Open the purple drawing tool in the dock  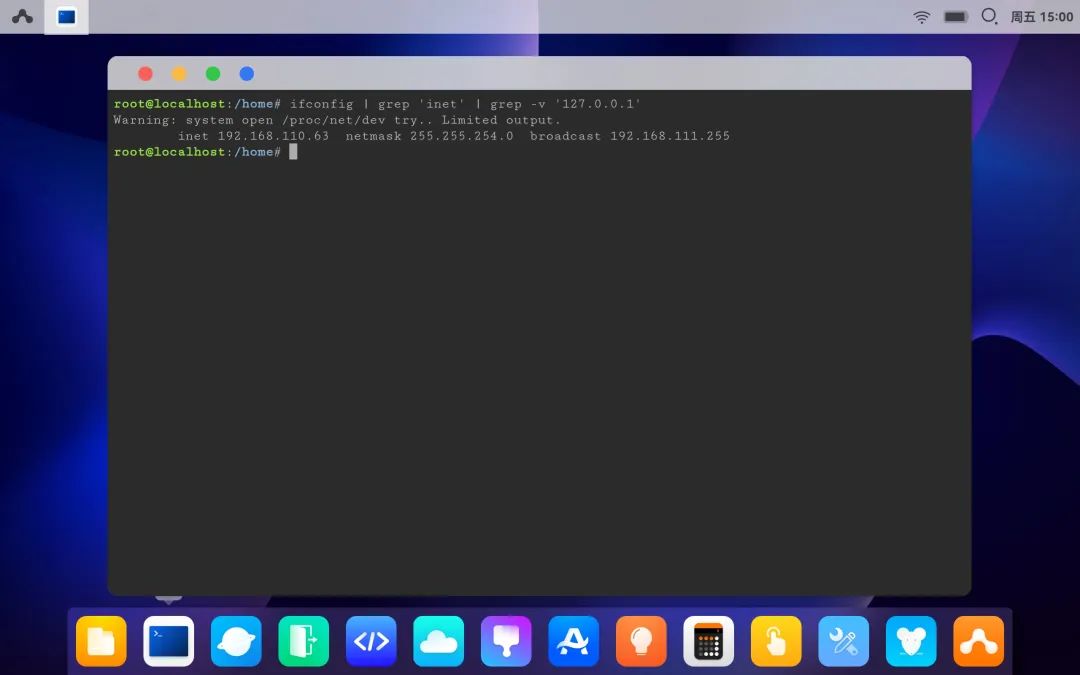(x=506, y=642)
